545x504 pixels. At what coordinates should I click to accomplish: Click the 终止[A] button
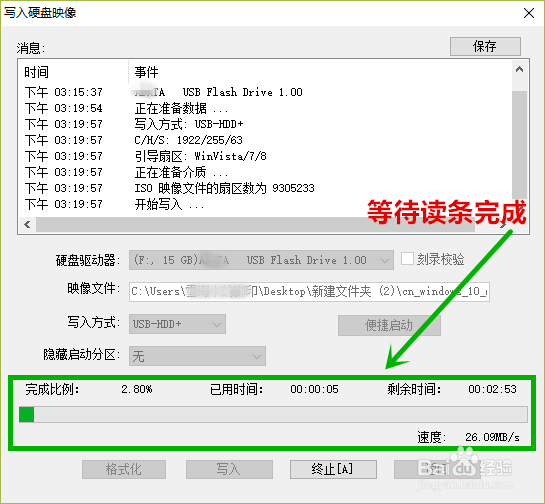333,469
